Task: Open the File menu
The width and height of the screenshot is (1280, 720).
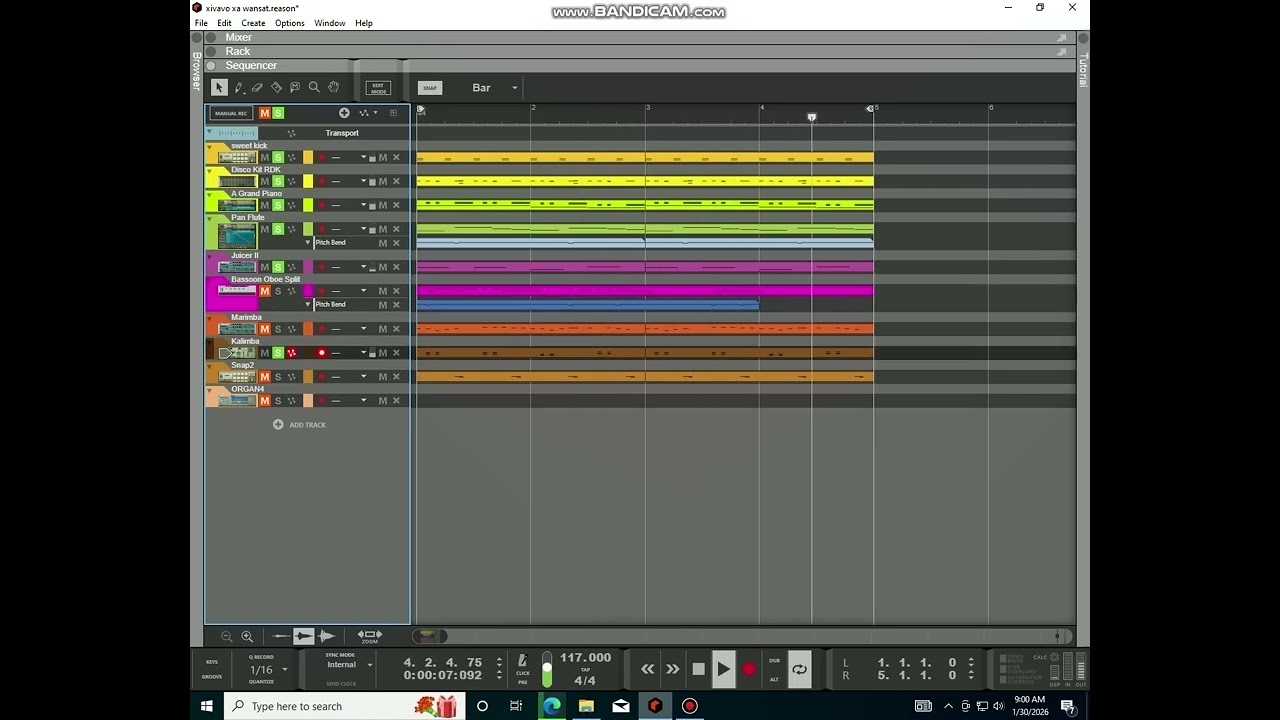Action: (201, 23)
